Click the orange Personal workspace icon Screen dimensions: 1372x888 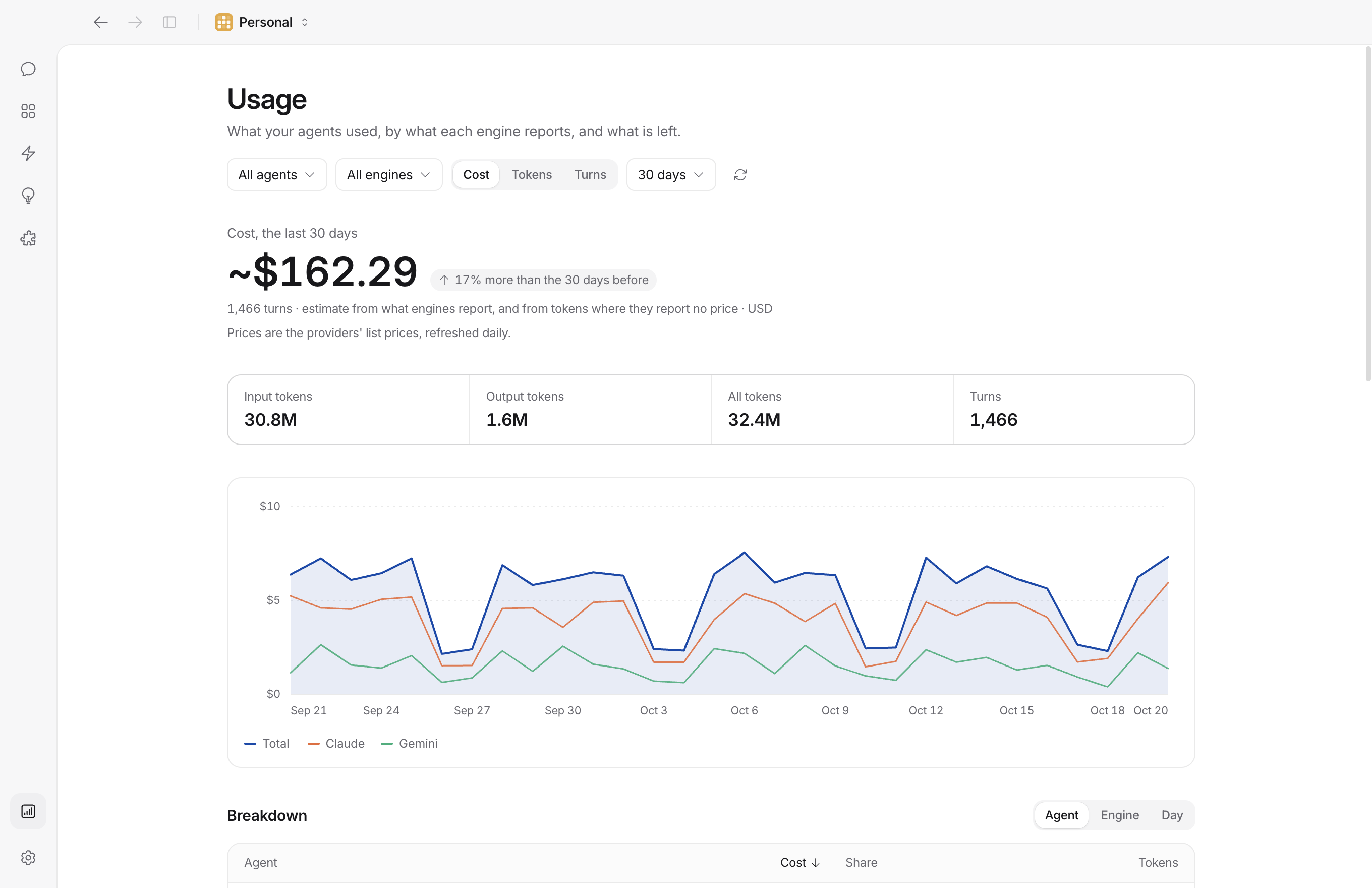coord(223,23)
